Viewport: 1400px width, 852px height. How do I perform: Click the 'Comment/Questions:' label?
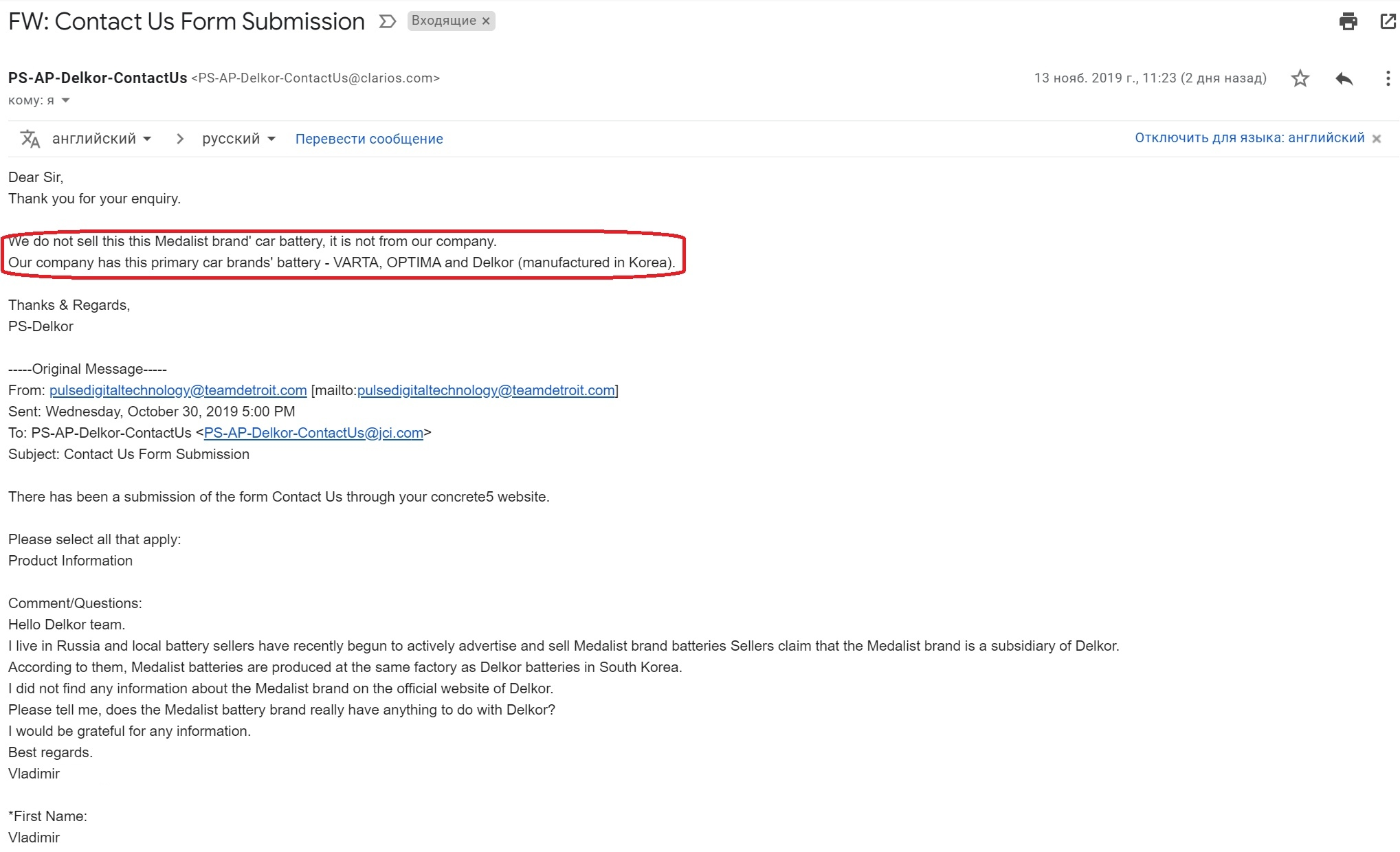point(75,603)
